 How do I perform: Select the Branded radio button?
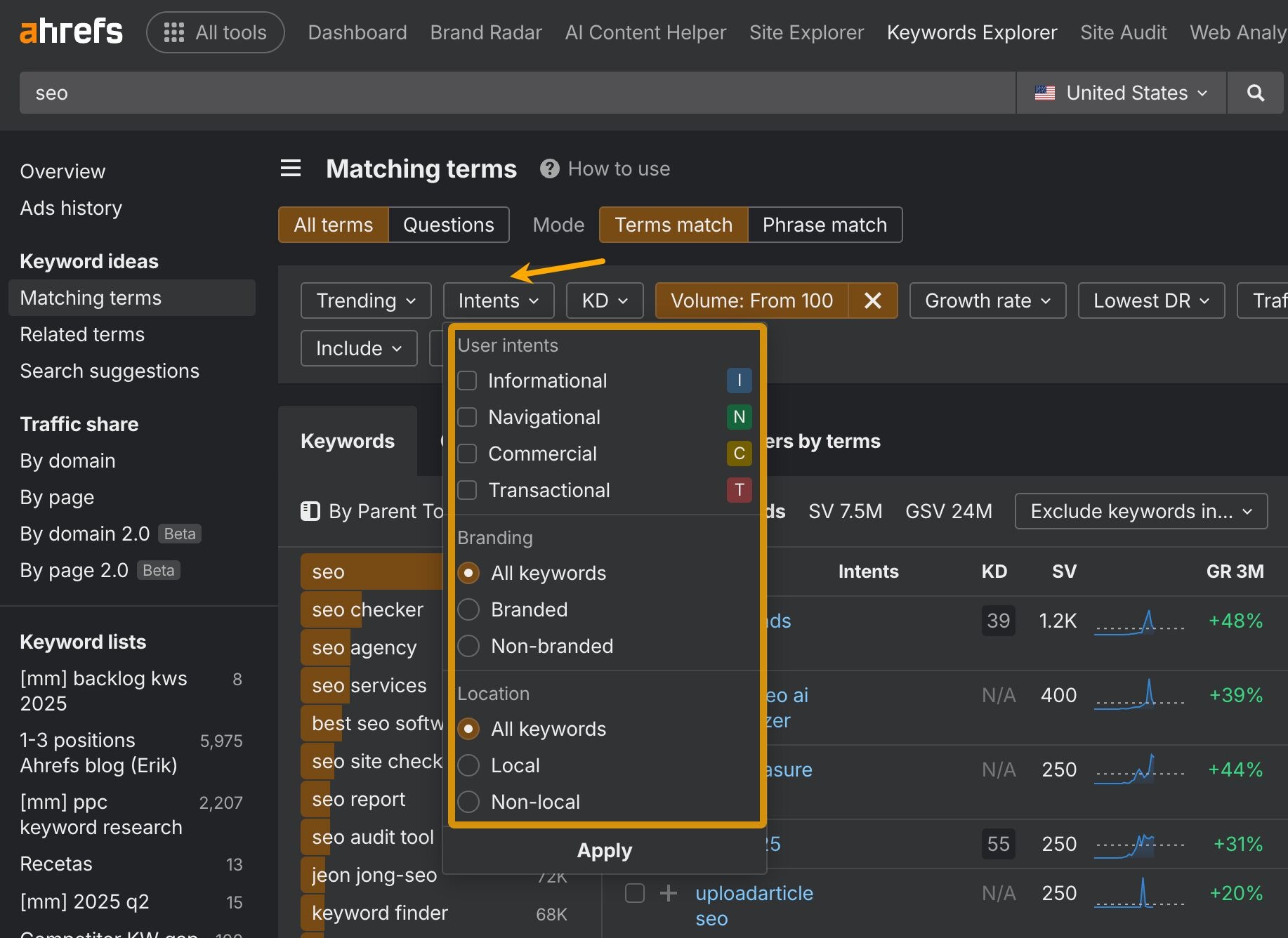point(468,609)
